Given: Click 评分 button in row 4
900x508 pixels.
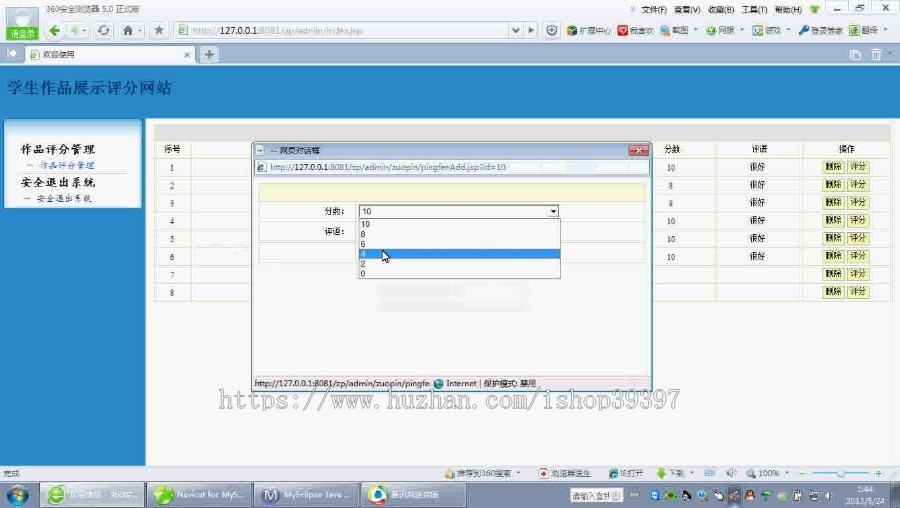Looking at the screenshot, I should tap(858, 220).
